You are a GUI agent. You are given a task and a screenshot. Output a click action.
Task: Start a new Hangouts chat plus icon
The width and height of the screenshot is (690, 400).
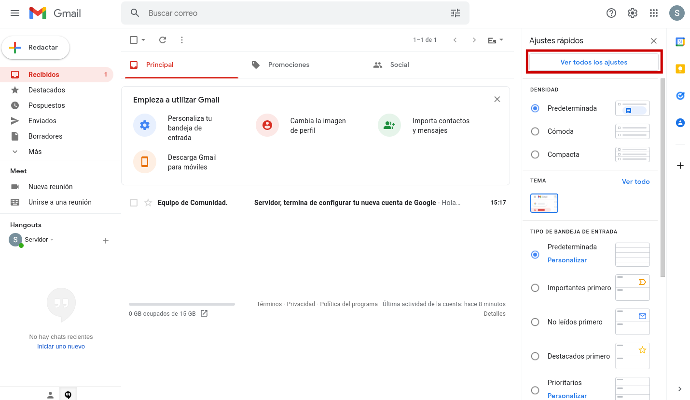(106, 241)
